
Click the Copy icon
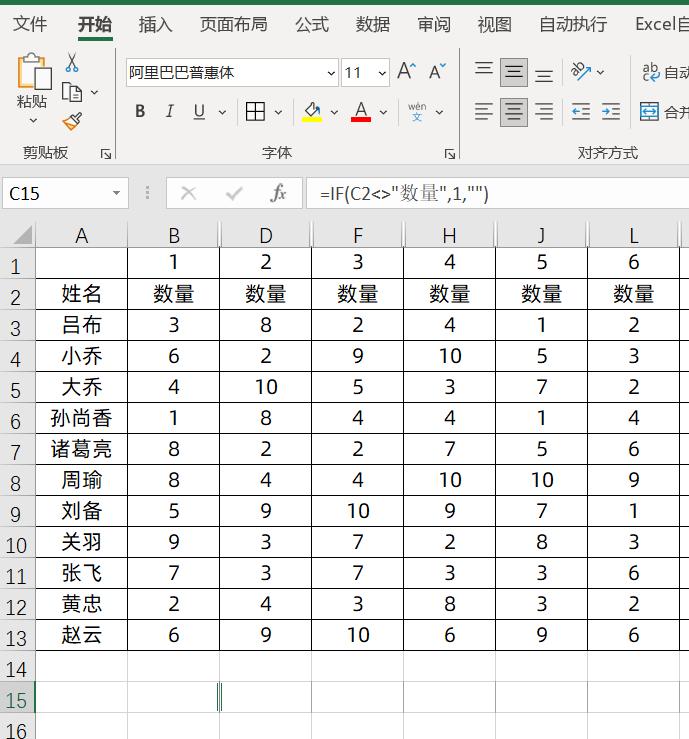click(72, 92)
